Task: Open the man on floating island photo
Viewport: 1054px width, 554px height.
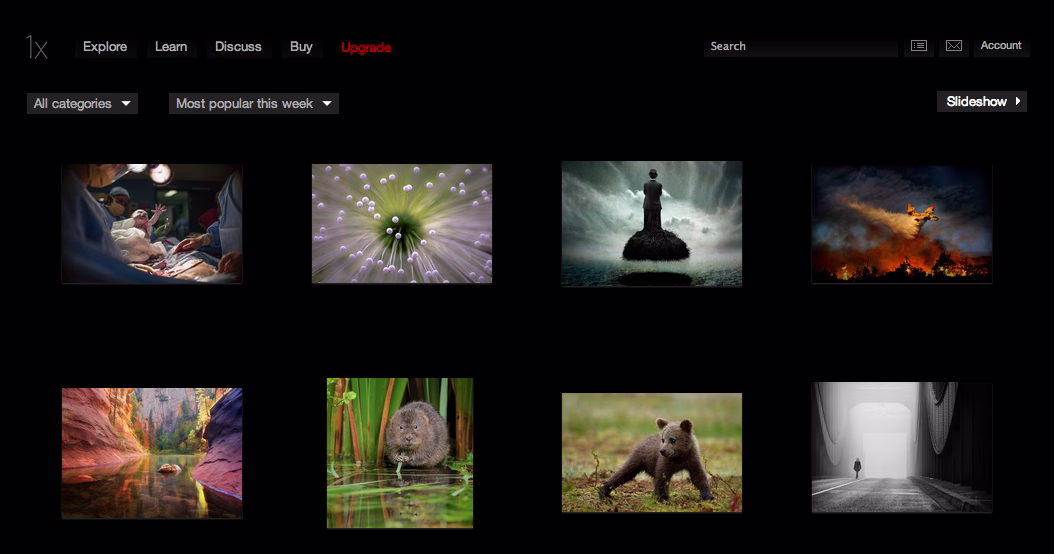Action: coord(652,224)
